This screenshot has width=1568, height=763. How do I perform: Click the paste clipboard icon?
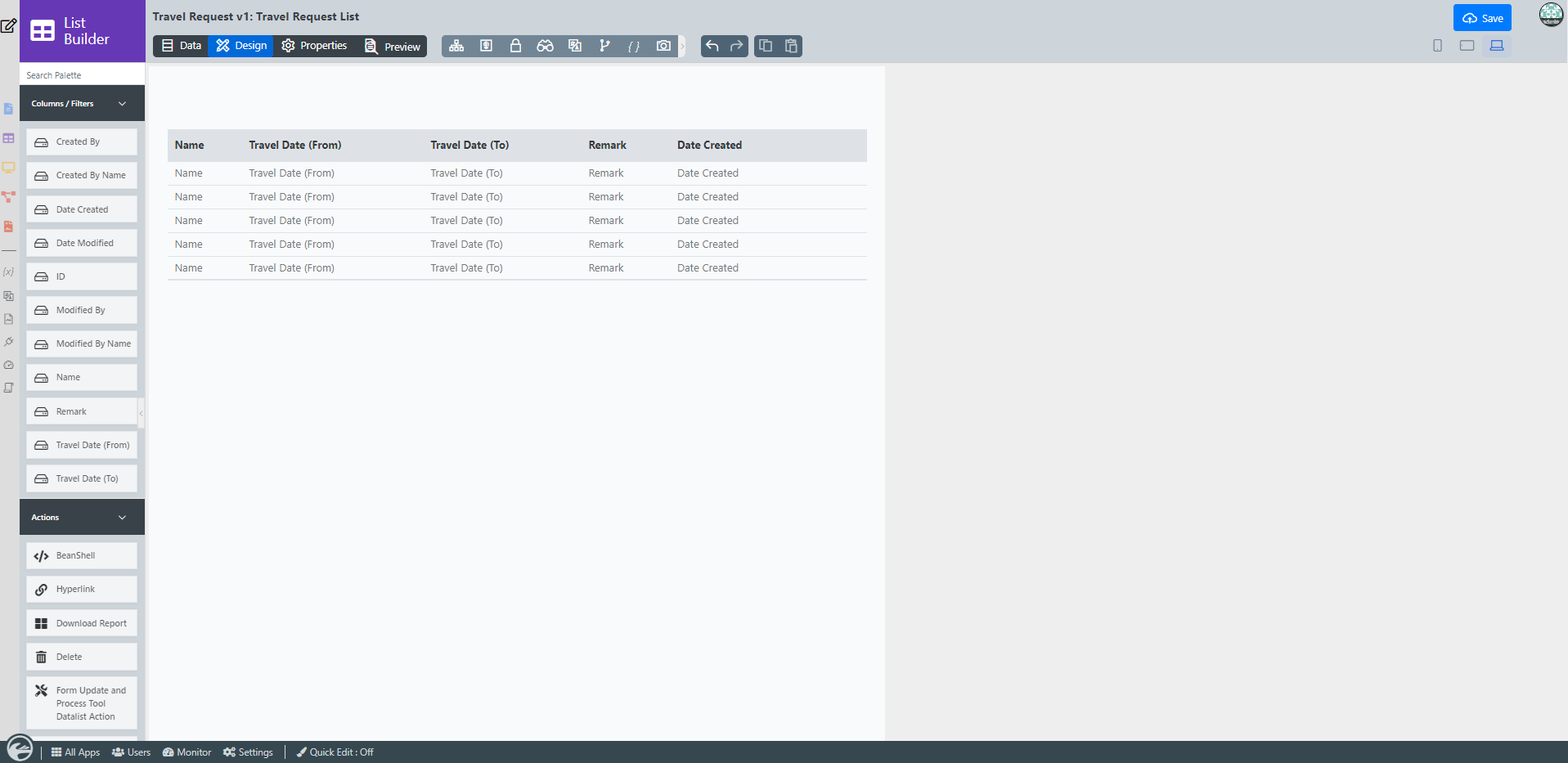point(791,46)
